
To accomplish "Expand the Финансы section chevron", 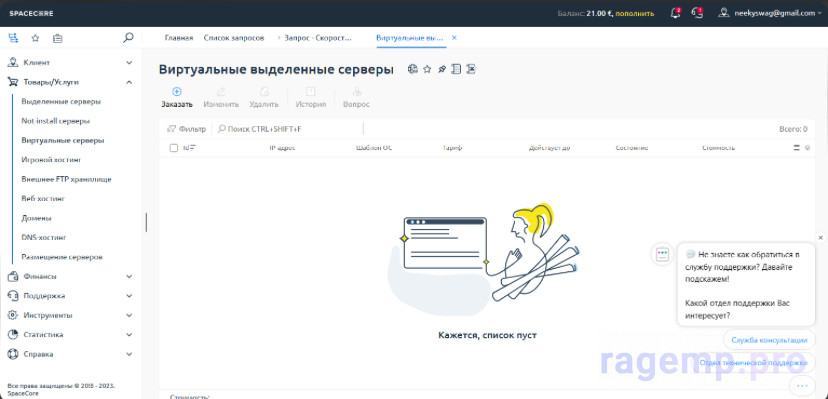I will click(129, 277).
